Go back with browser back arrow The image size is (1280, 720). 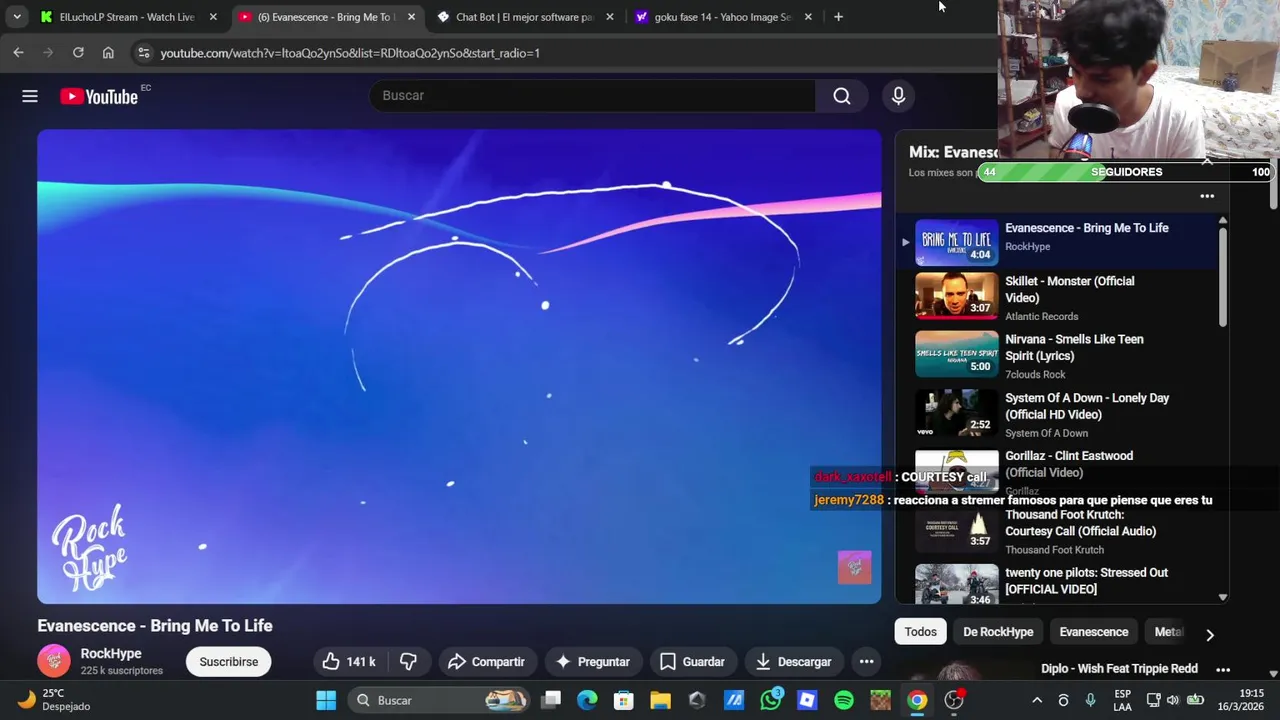tap(18, 52)
